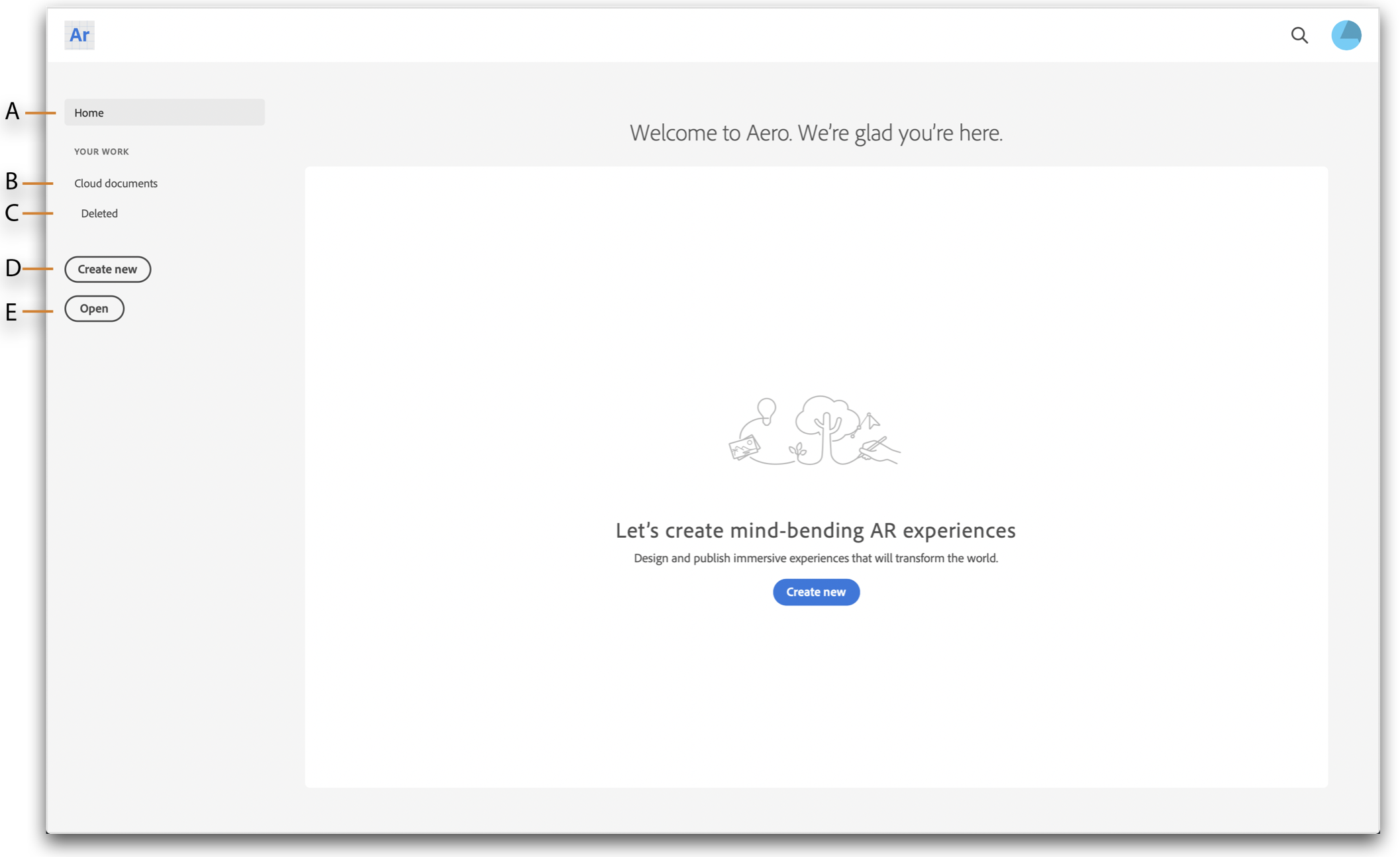Click the callout letter D beside Create new

pyautogui.click(x=13, y=268)
